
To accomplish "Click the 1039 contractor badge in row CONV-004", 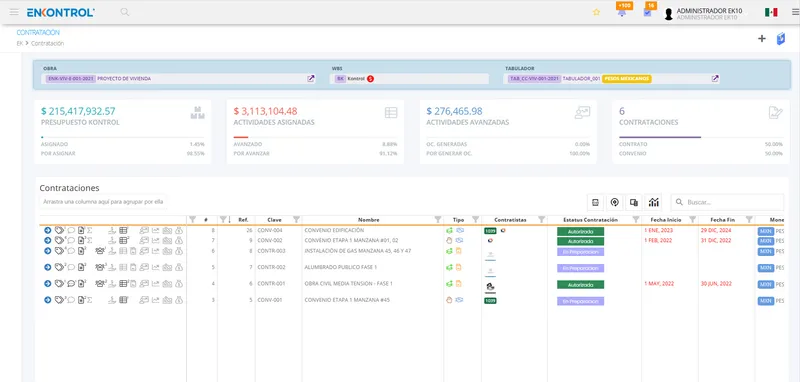I will [x=490, y=231].
